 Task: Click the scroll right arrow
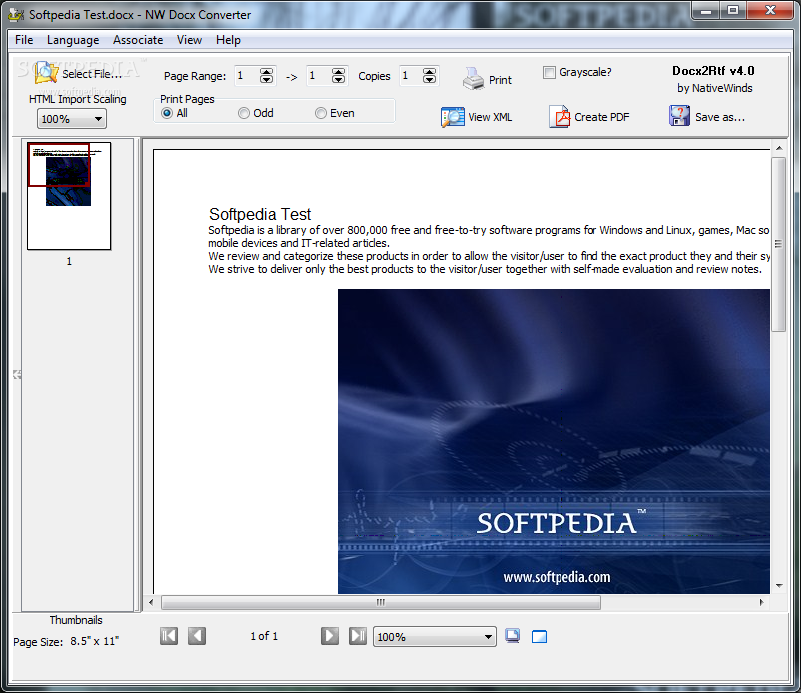point(761,602)
